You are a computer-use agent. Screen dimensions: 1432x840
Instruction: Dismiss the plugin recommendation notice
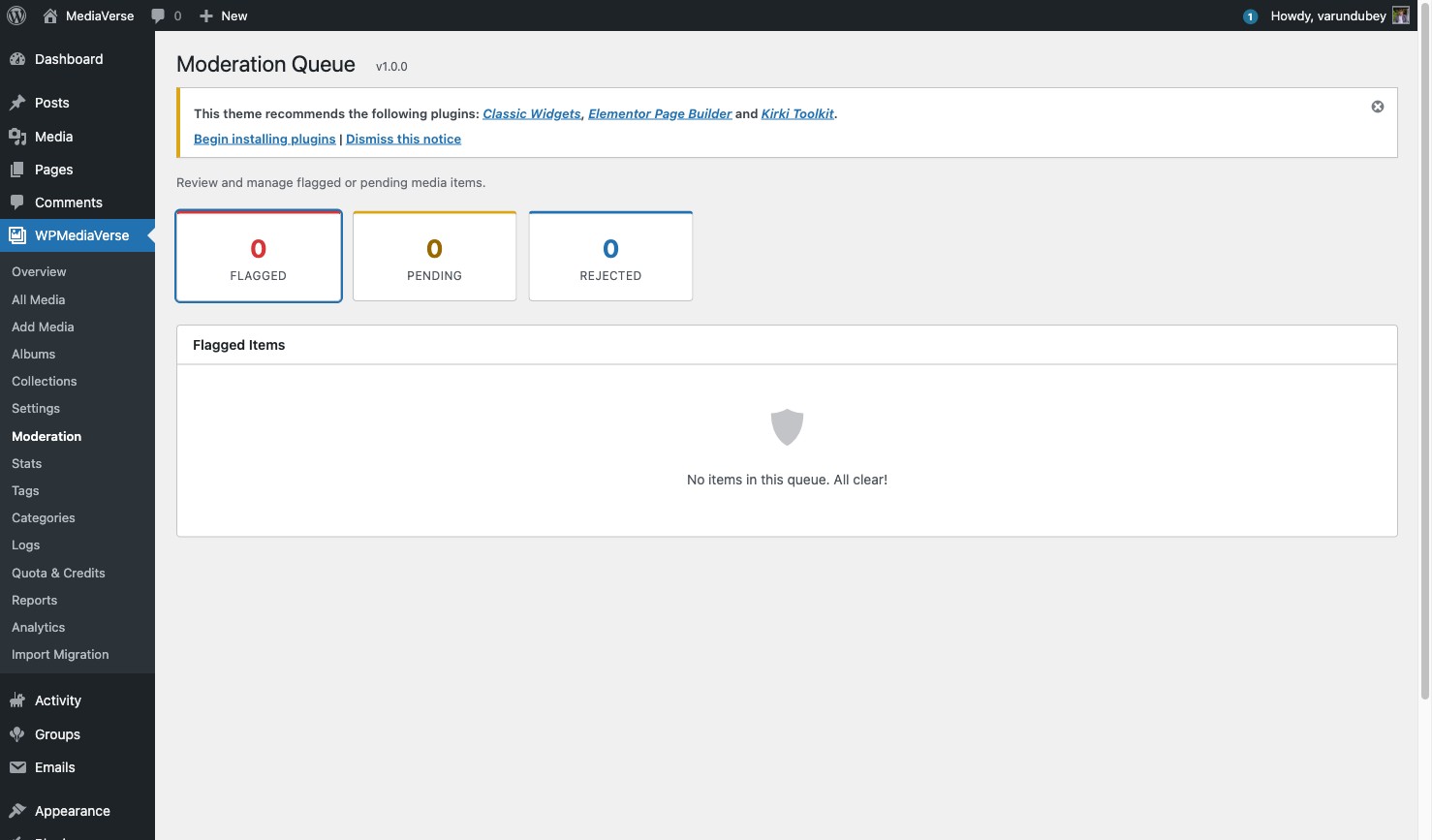pos(1377,106)
